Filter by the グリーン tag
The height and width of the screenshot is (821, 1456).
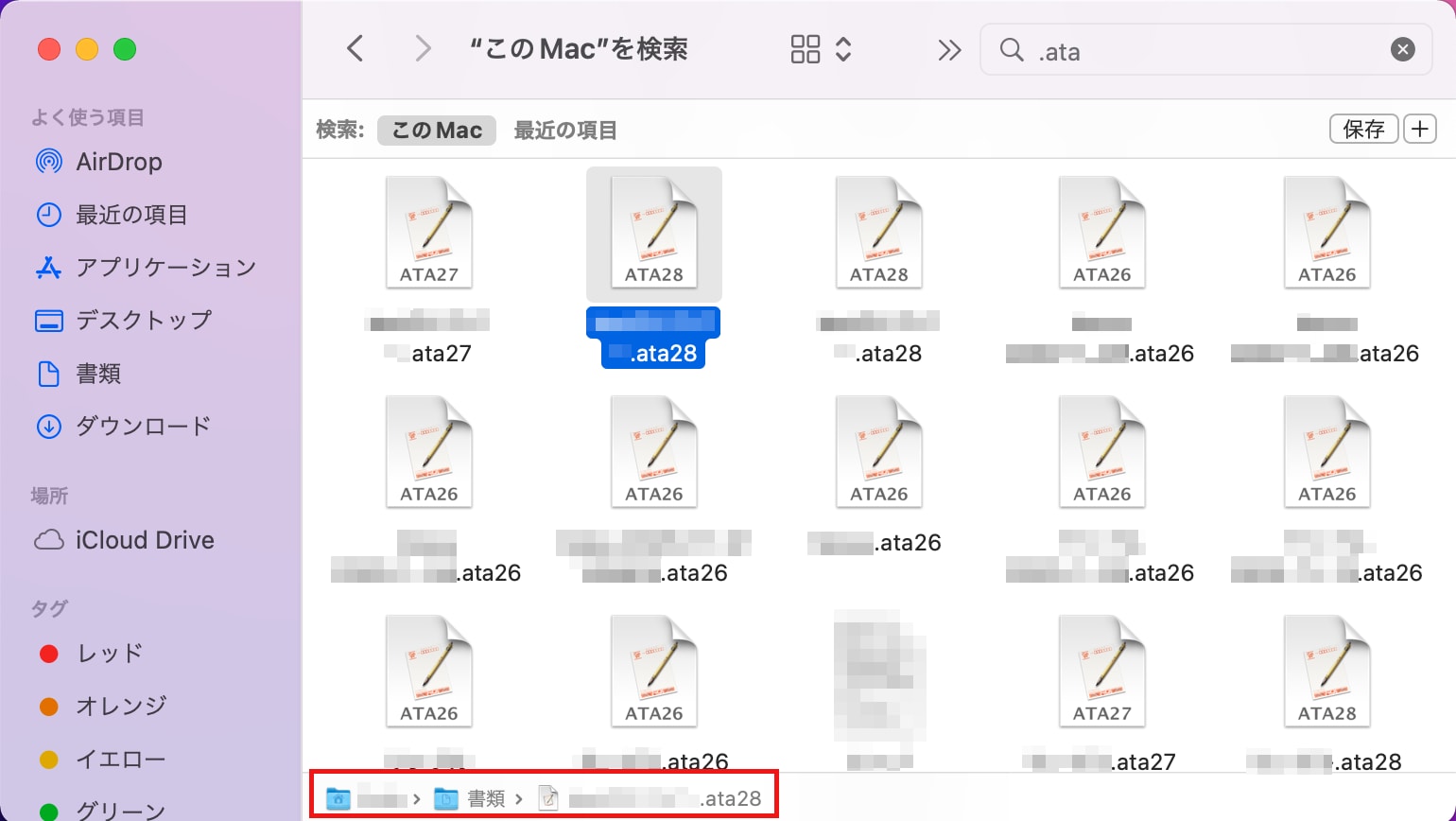coord(103,811)
